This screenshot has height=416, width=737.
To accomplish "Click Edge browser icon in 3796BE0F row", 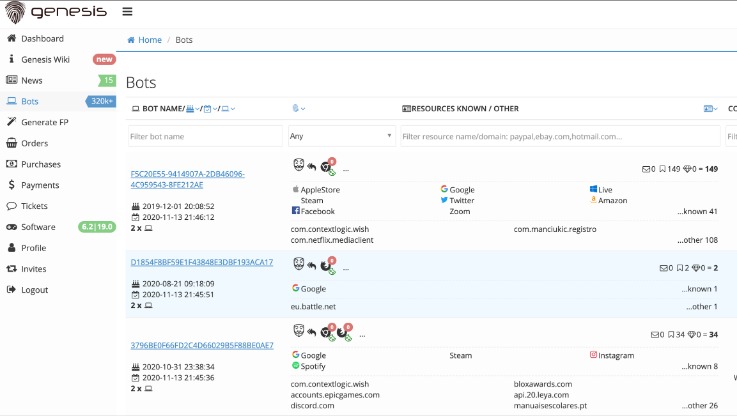I will 342,332.
